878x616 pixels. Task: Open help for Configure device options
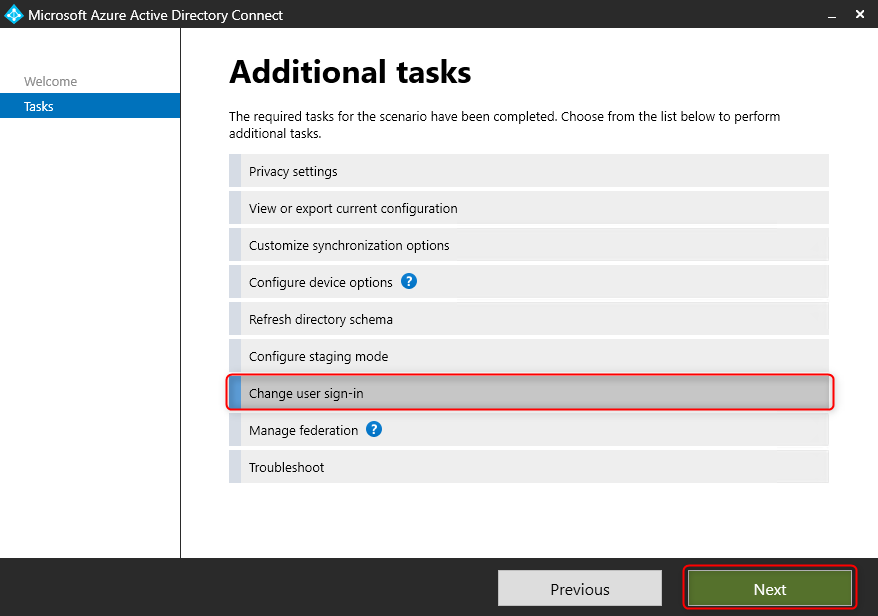coord(408,281)
